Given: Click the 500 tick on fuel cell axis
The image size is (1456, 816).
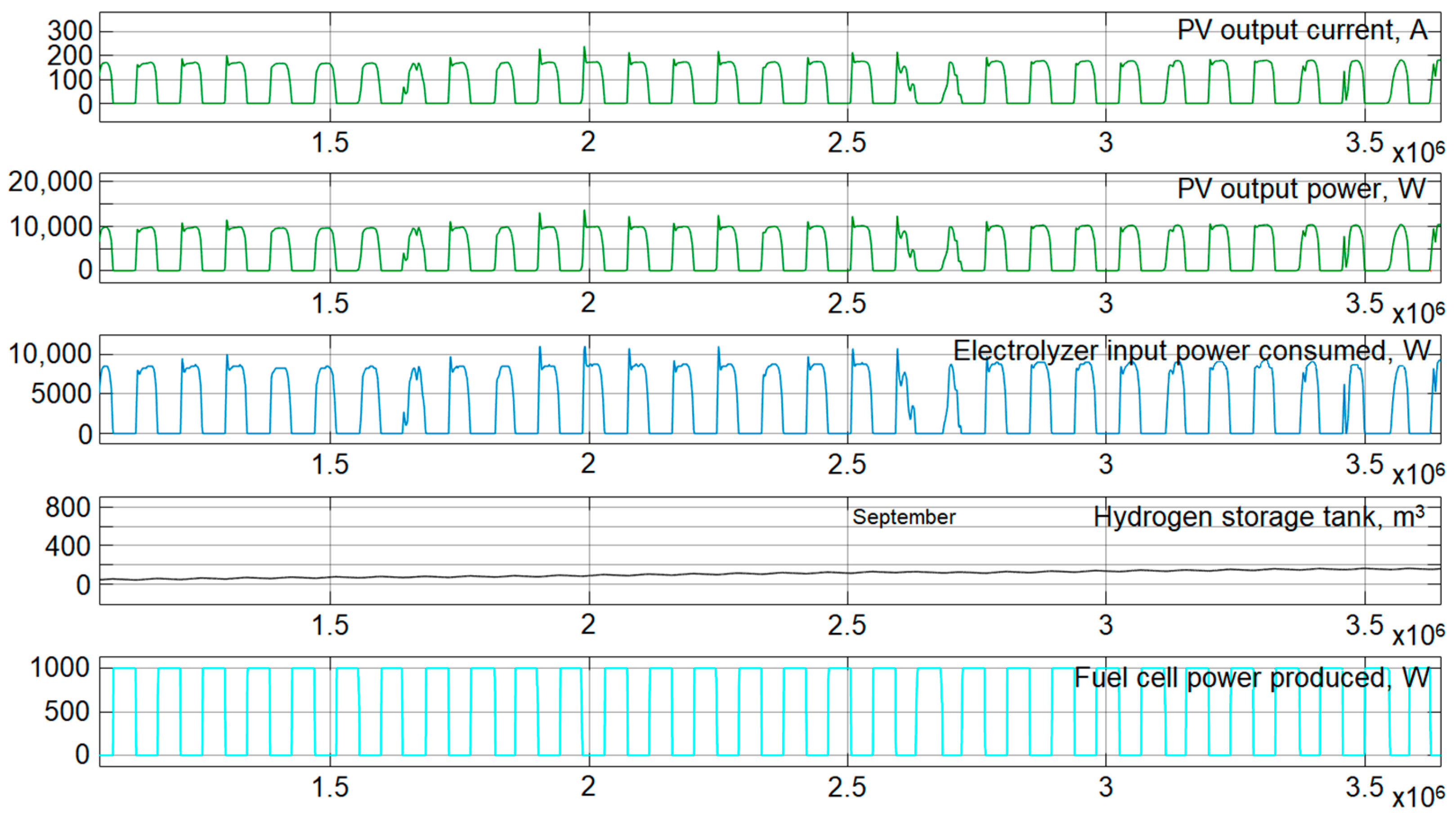Looking at the screenshot, I should click(67, 711).
